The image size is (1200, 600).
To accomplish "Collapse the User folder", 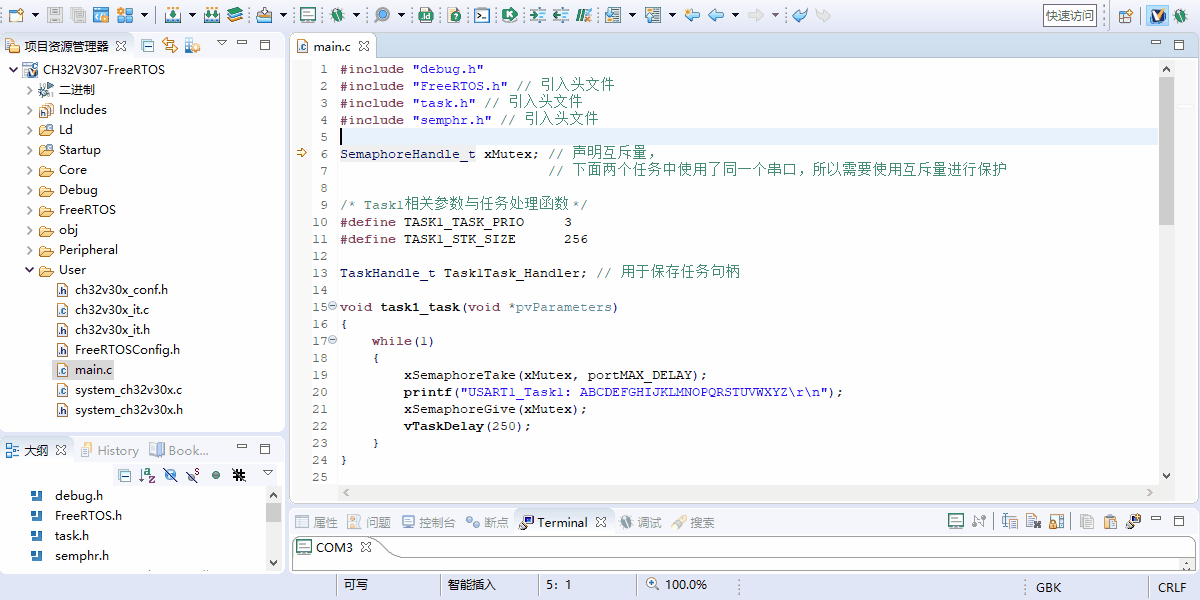I will coord(29,270).
